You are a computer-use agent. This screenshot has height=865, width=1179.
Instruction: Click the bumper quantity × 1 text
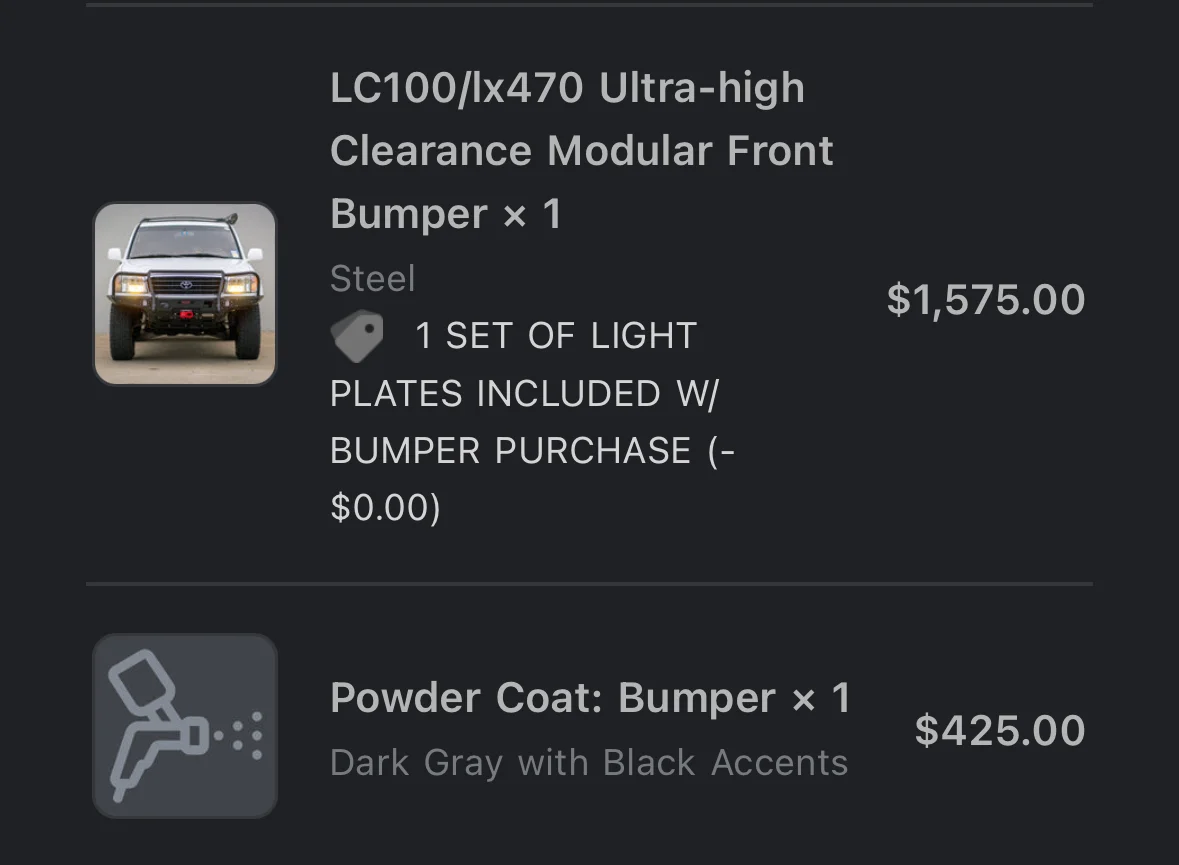coord(532,214)
